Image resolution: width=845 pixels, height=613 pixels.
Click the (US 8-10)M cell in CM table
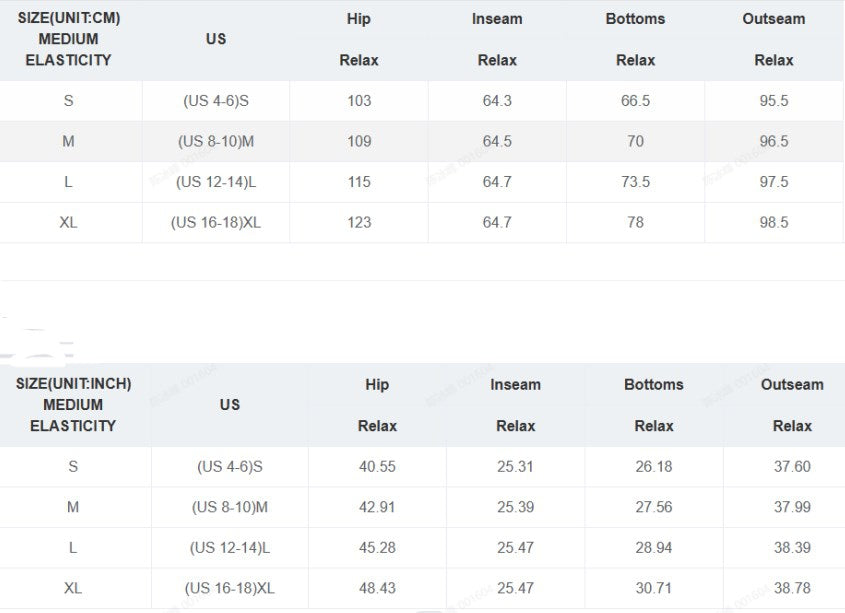click(216, 141)
